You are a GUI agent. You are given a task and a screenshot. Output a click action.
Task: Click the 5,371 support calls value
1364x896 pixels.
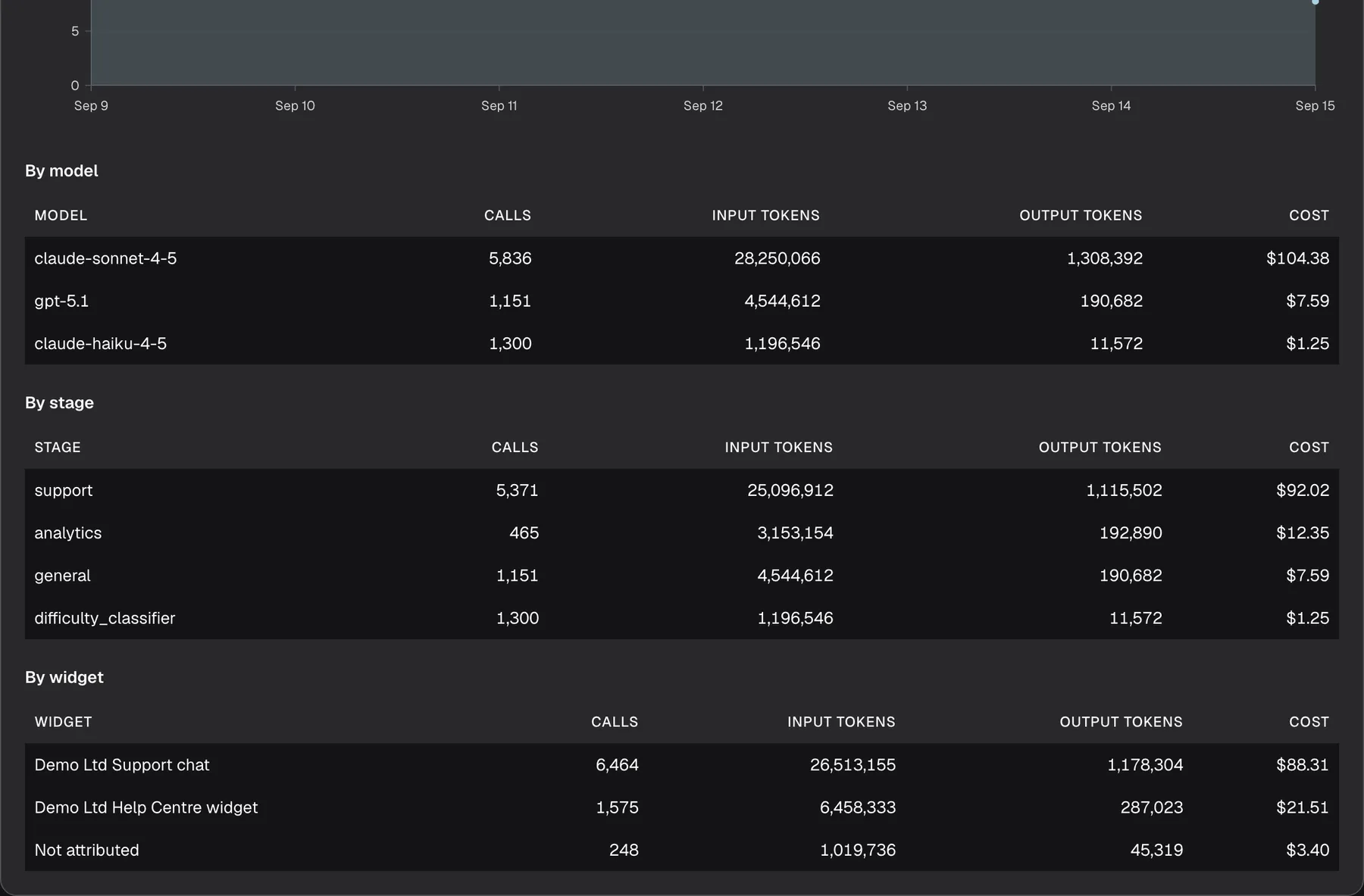(517, 490)
